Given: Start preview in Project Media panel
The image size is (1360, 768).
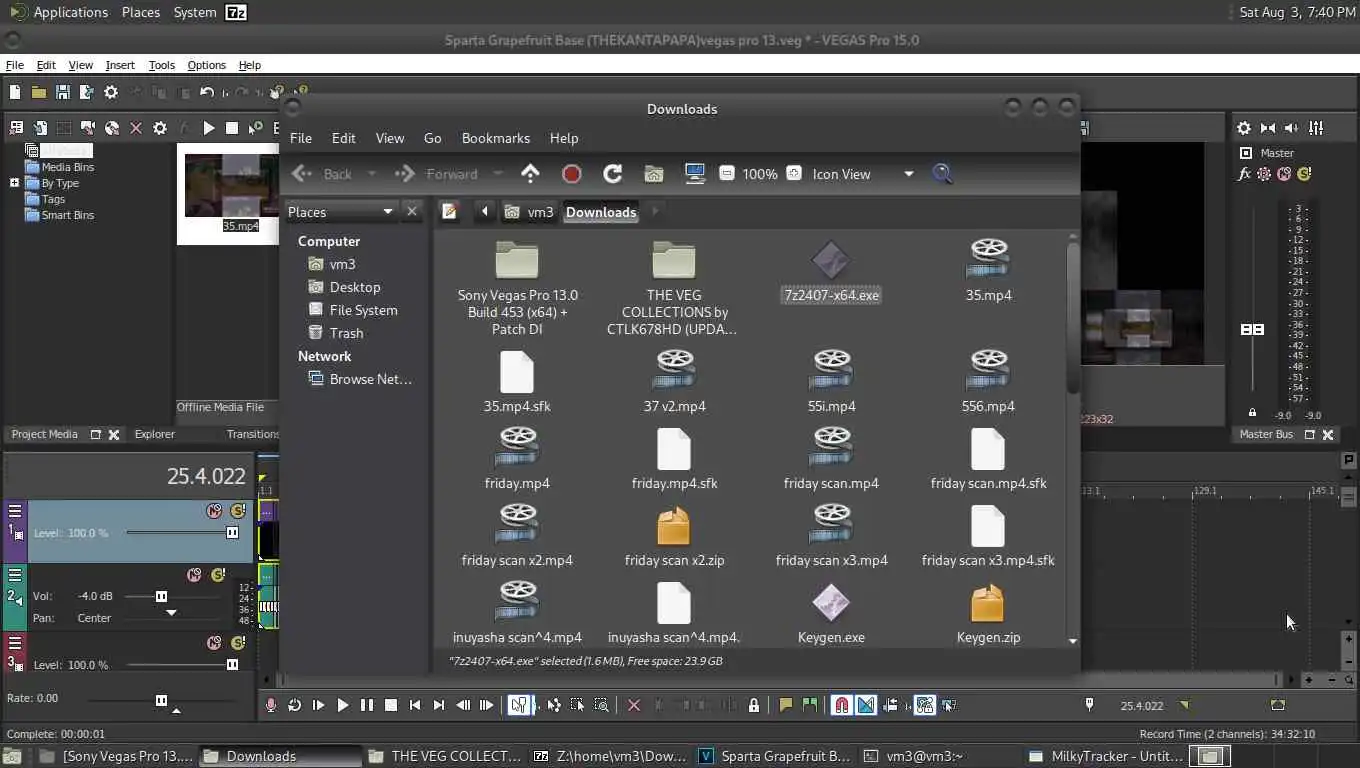Looking at the screenshot, I should coord(209,128).
